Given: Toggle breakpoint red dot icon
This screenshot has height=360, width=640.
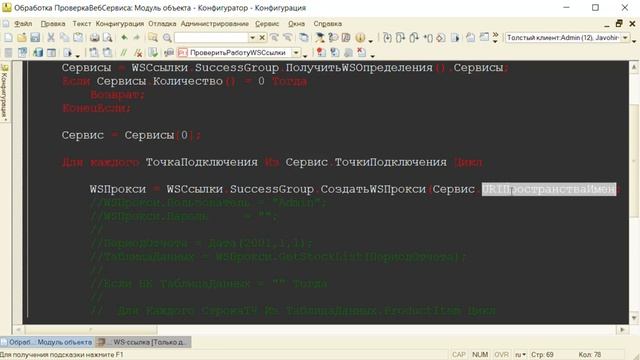Looking at the screenshot, I should pos(321,53).
